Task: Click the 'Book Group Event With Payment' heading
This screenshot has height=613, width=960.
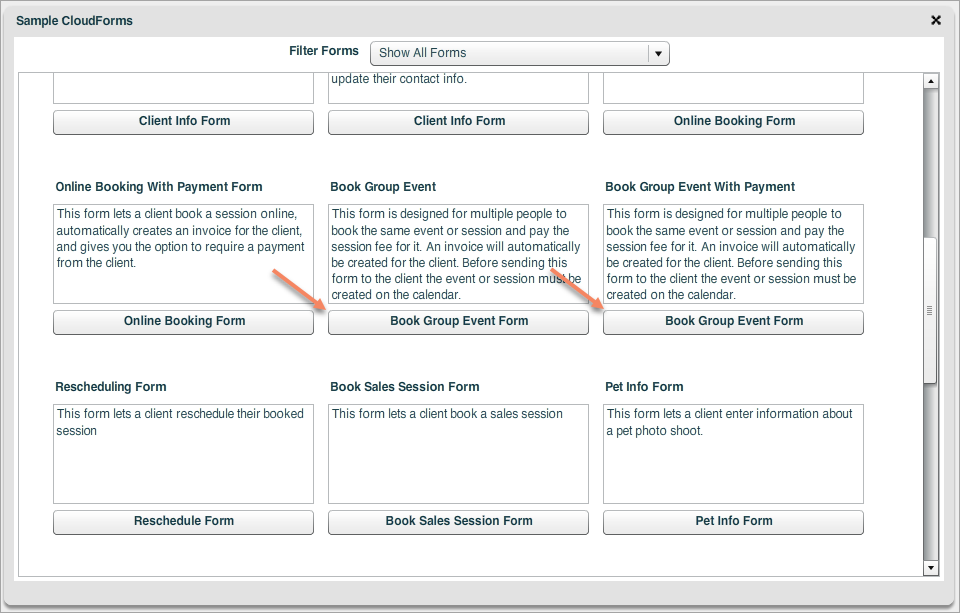Action: pos(700,187)
